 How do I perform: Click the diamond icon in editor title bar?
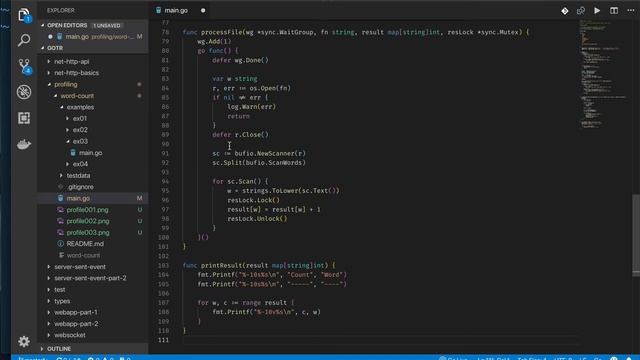pos(564,11)
